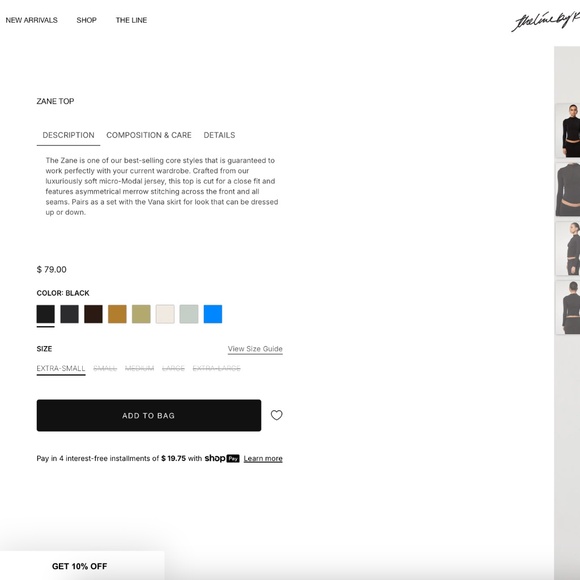Add the Zane Top to wishlist heart

click(276, 415)
